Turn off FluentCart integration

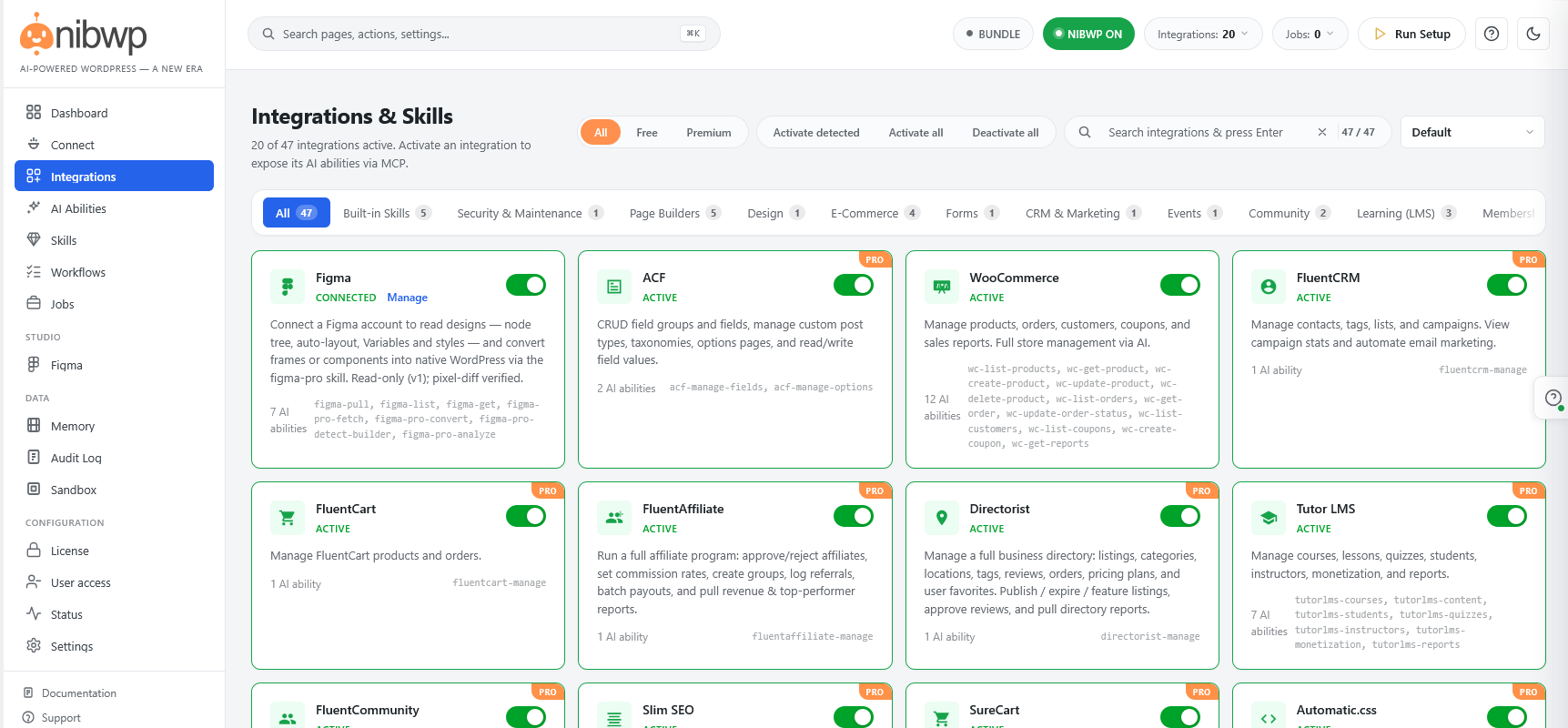[x=526, y=516]
